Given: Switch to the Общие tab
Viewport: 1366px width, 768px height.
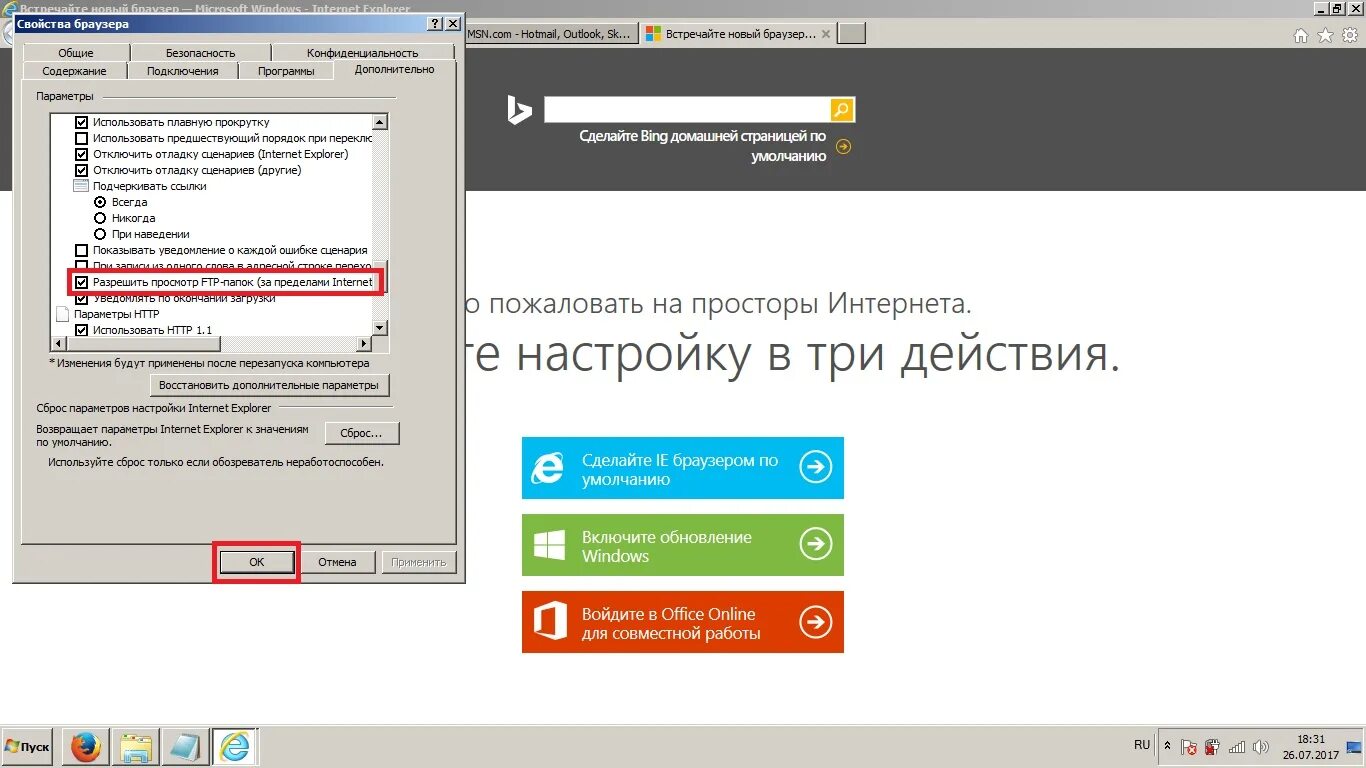Looking at the screenshot, I should coord(75,53).
